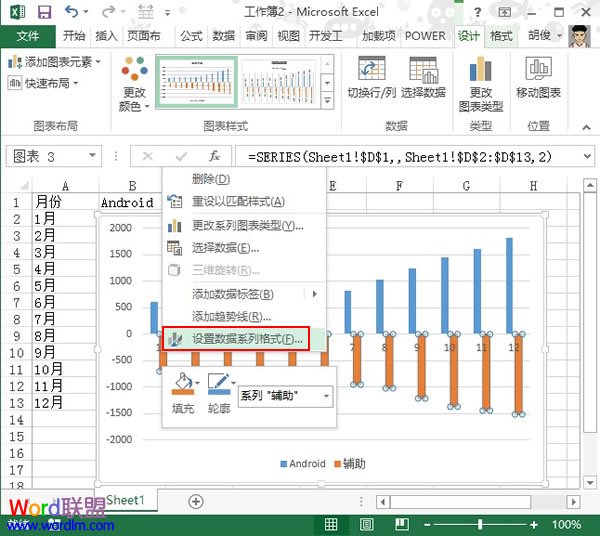Image resolution: width=600 pixels, height=536 pixels.
Task: Click the Switch Row/Column icon (切换行/列)
Action: [371, 70]
